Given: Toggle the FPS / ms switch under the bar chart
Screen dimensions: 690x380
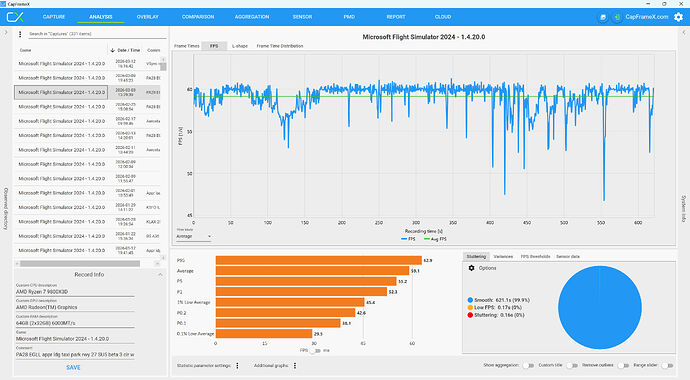Looking at the screenshot, I should [315, 351].
